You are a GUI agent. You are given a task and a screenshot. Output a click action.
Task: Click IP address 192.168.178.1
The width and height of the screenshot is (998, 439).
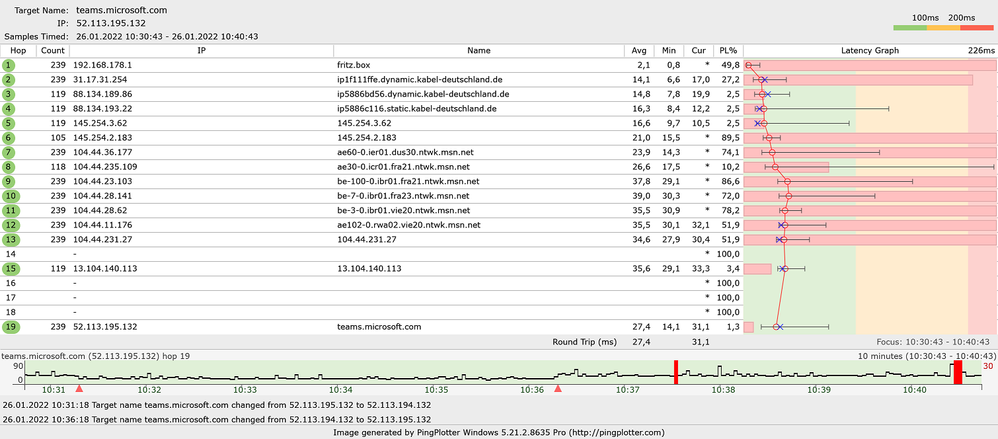point(102,65)
